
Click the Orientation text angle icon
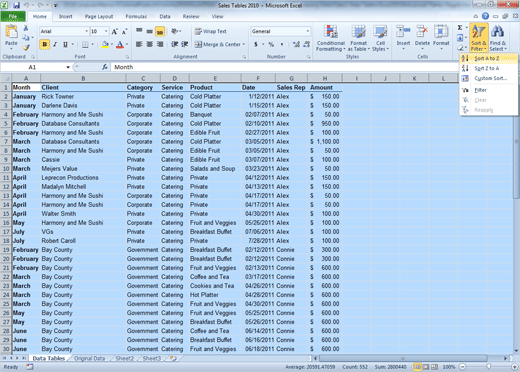pyautogui.click(x=175, y=31)
